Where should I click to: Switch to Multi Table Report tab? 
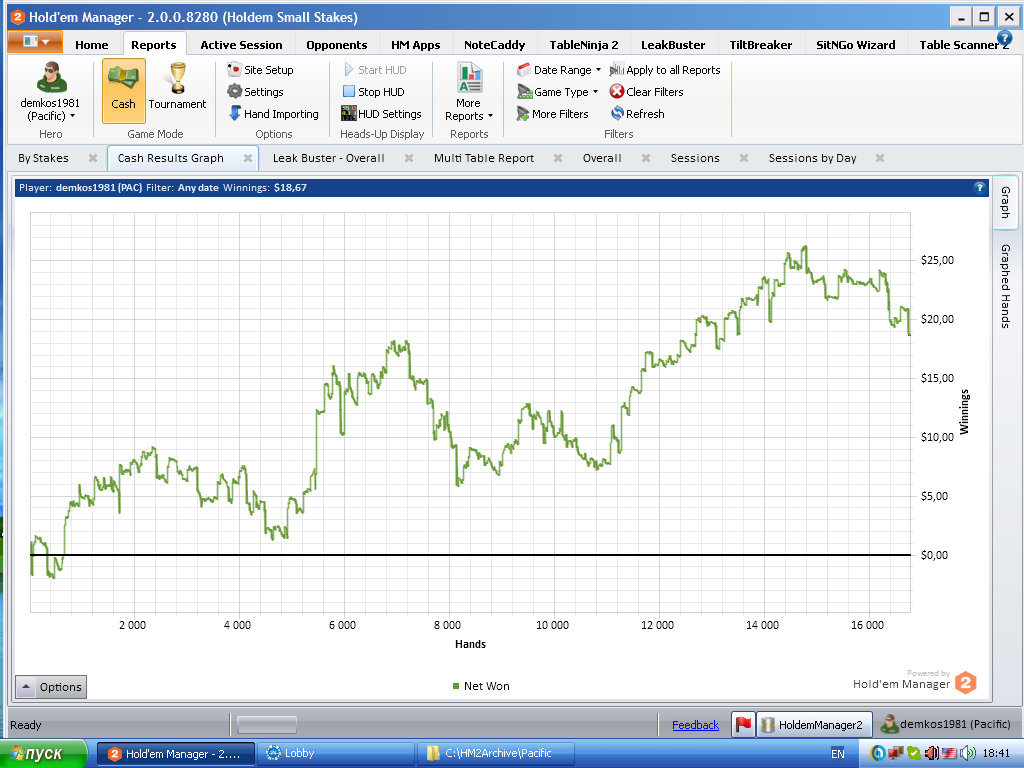coord(483,158)
